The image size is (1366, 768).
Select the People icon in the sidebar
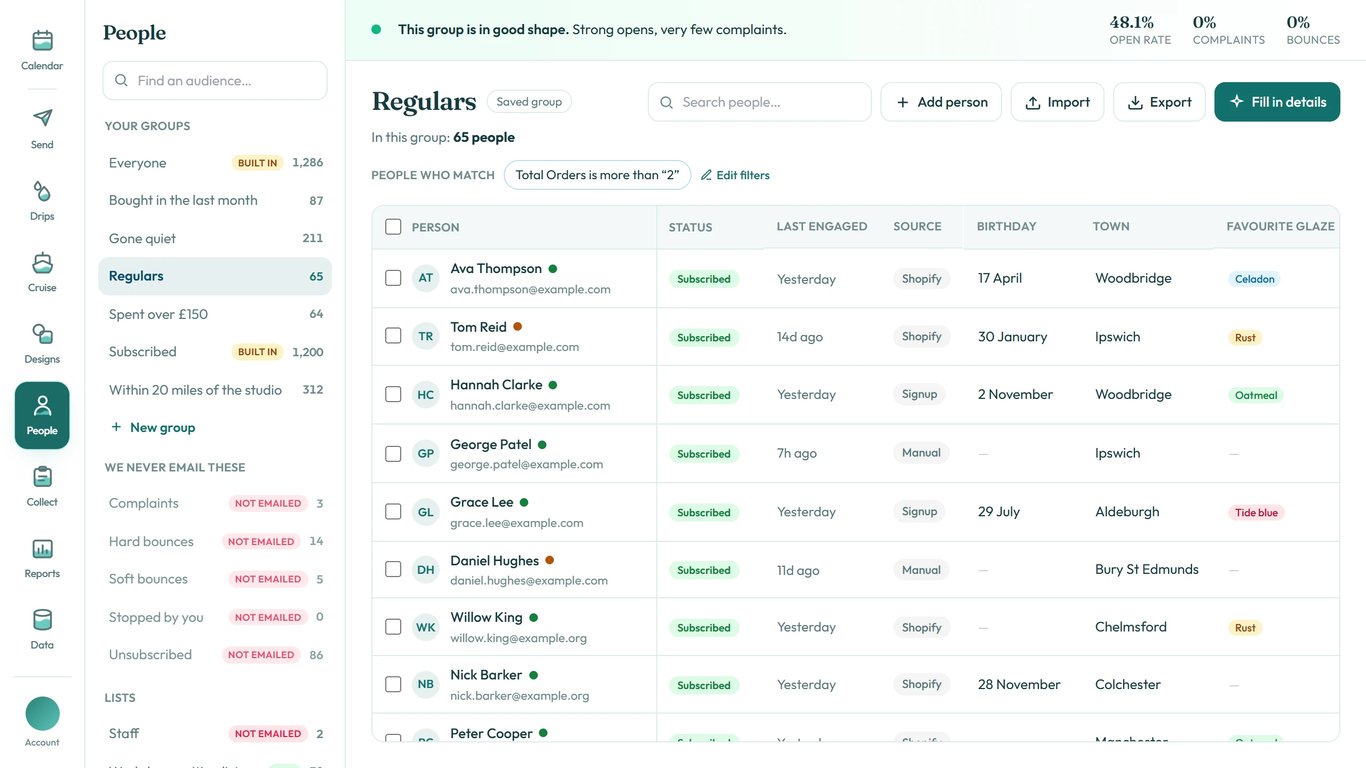tap(42, 415)
